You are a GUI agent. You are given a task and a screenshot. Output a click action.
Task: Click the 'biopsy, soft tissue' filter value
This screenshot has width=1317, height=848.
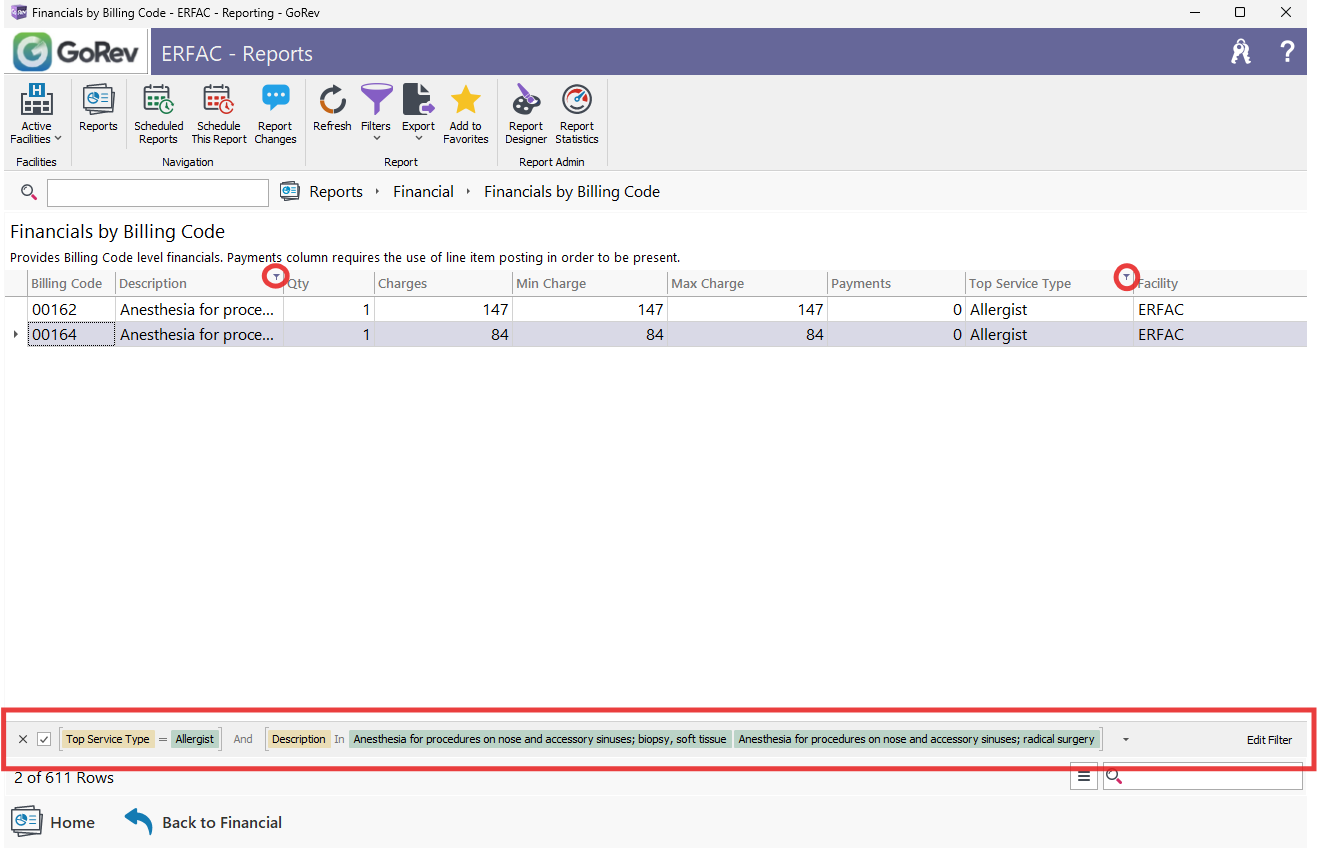(x=540, y=740)
